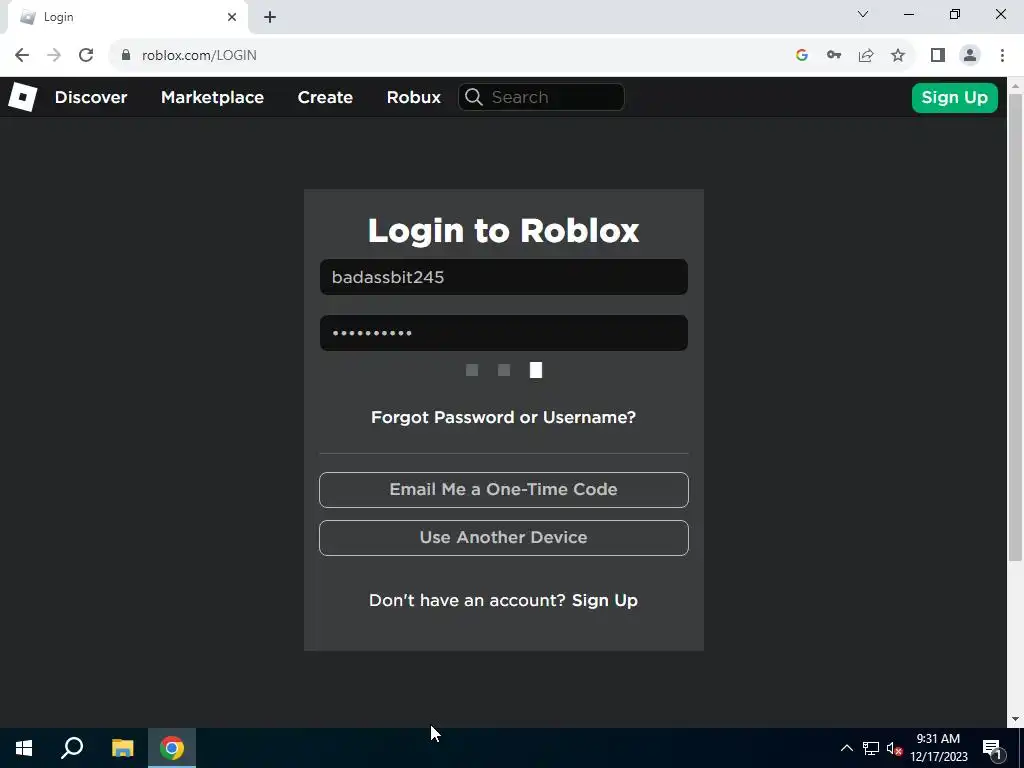The height and width of the screenshot is (768, 1024).
Task: Close the Login tab
Action: click(232, 18)
